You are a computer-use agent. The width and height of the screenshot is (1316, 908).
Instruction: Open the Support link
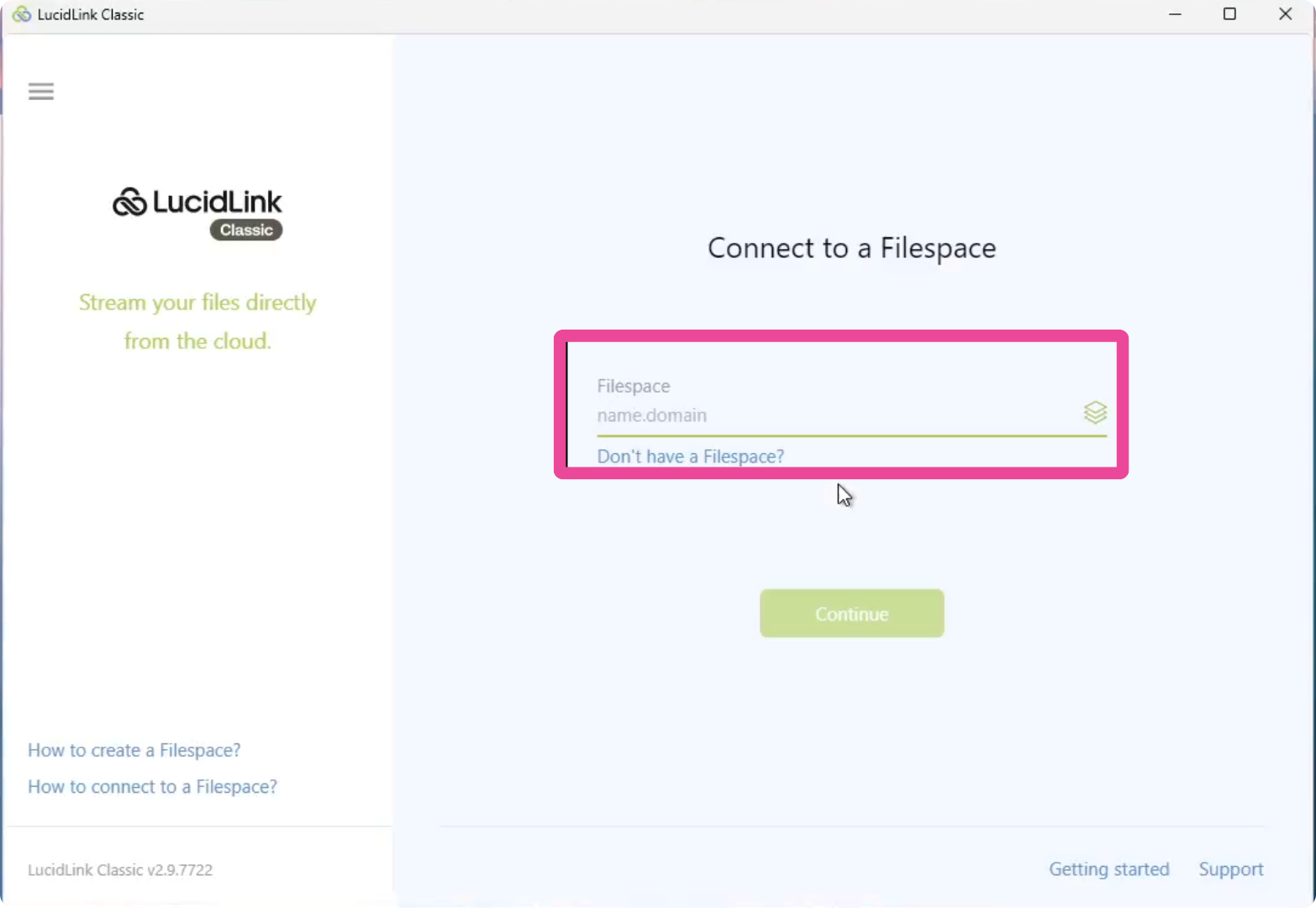(x=1231, y=869)
